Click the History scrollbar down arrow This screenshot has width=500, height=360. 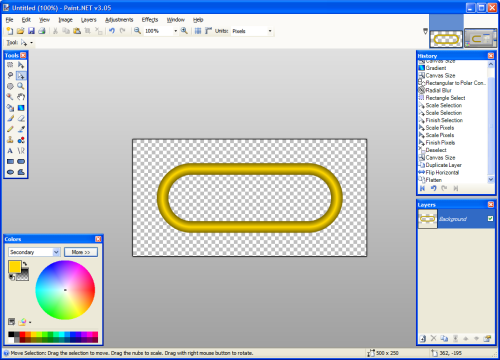click(491, 179)
